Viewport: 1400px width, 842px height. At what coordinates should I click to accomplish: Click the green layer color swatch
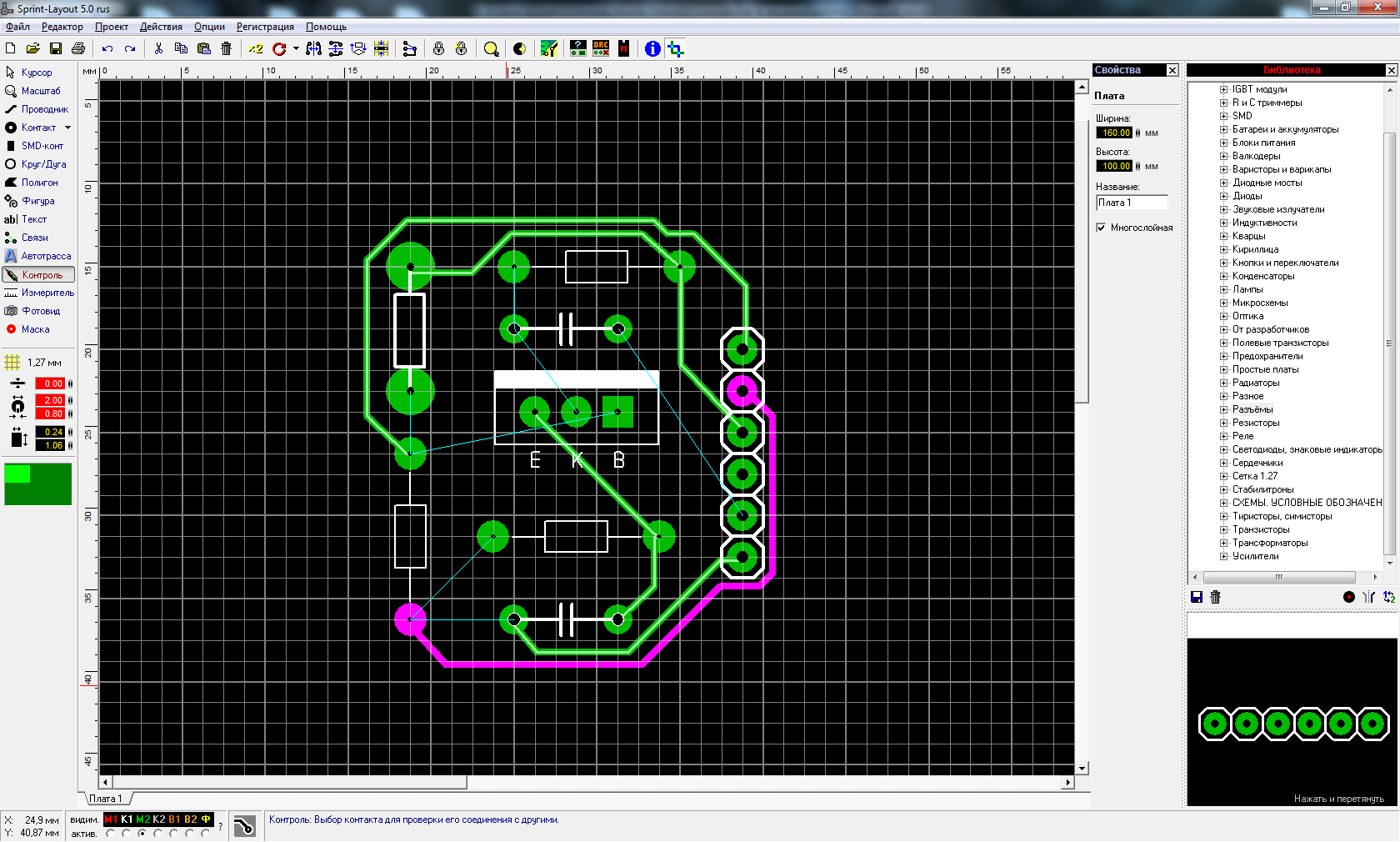[x=37, y=484]
